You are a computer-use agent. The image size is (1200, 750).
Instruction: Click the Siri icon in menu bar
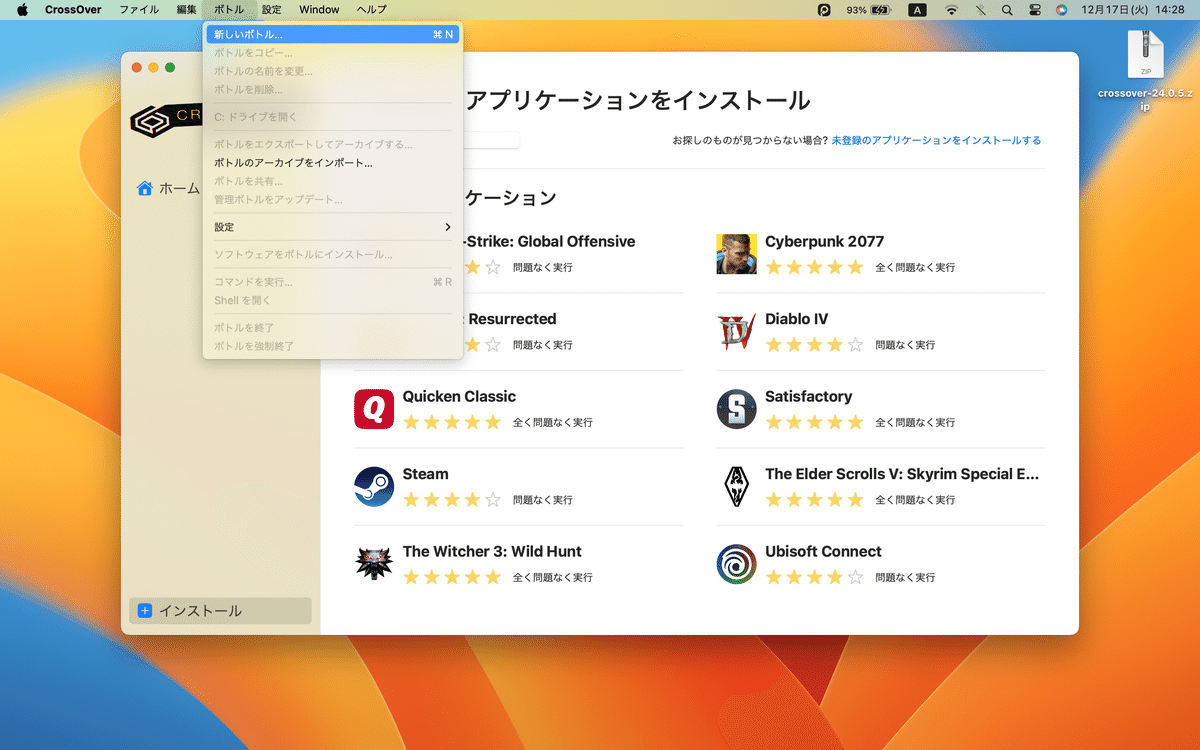click(x=1061, y=10)
